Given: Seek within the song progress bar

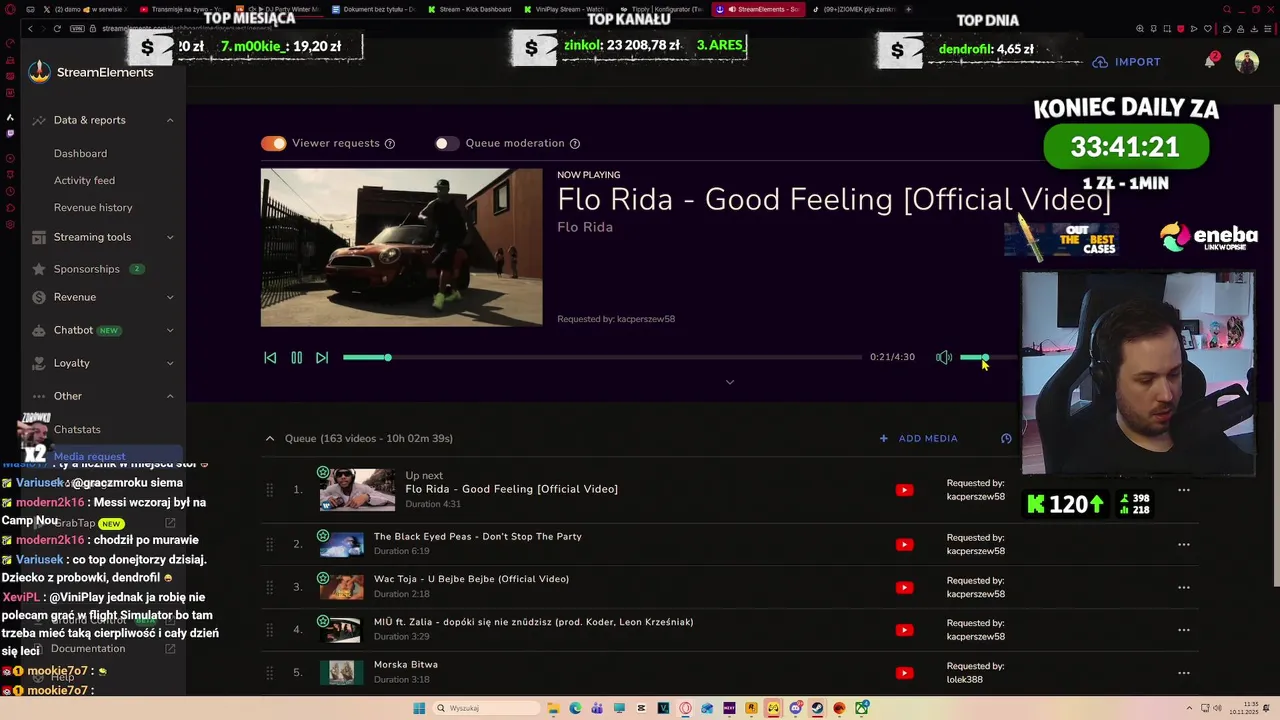Looking at the screenshot, I should (602, 357).
